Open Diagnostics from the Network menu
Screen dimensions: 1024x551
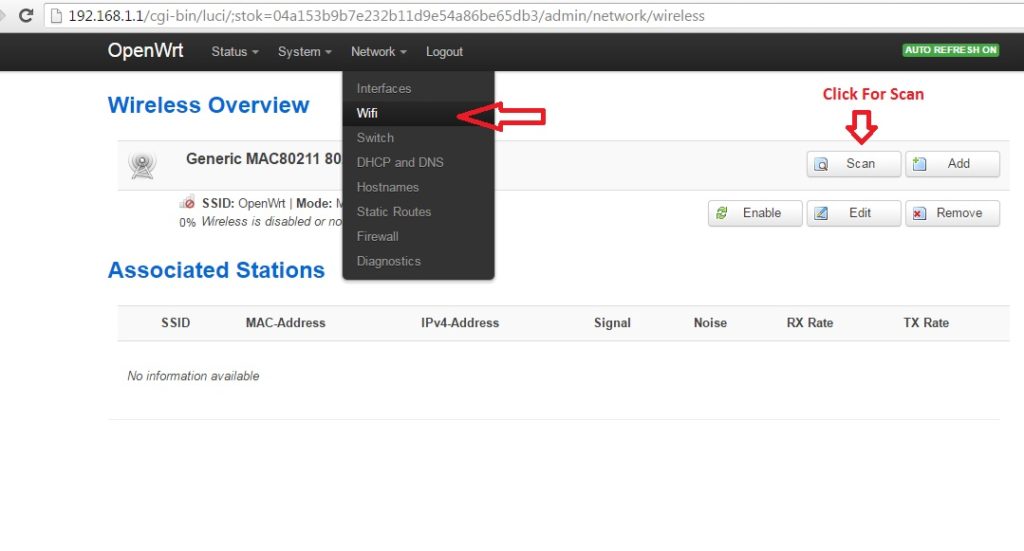[x=388, y=261]
